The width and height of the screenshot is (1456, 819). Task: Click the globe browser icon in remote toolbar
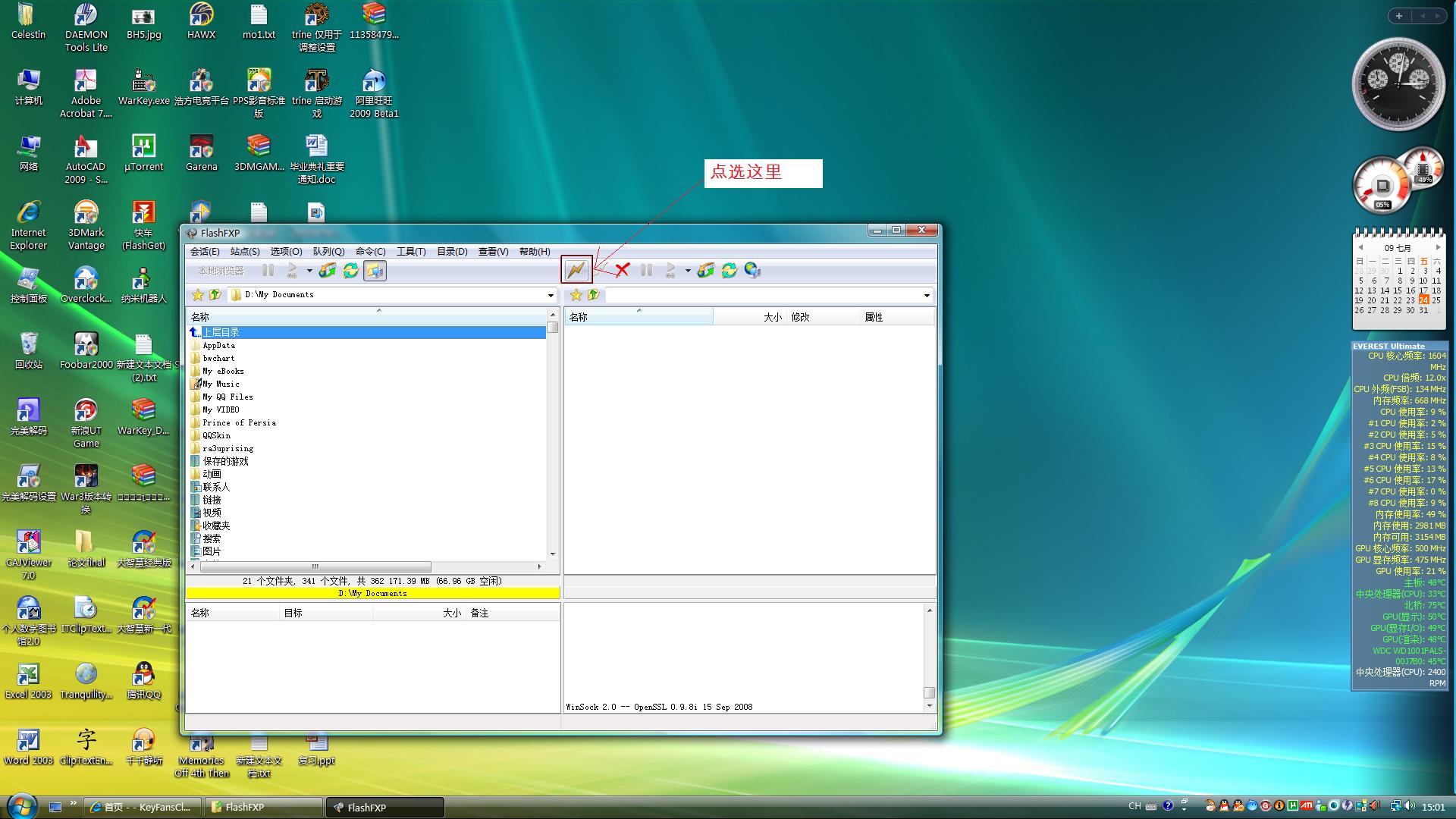click(x=752, y=270)
